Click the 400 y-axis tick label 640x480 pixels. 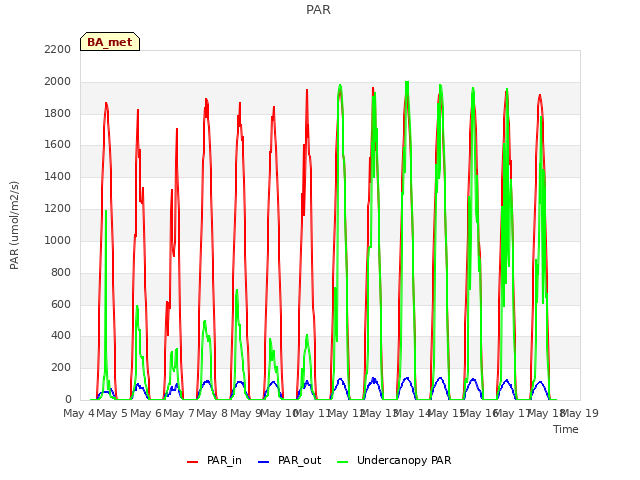[61, 336]
